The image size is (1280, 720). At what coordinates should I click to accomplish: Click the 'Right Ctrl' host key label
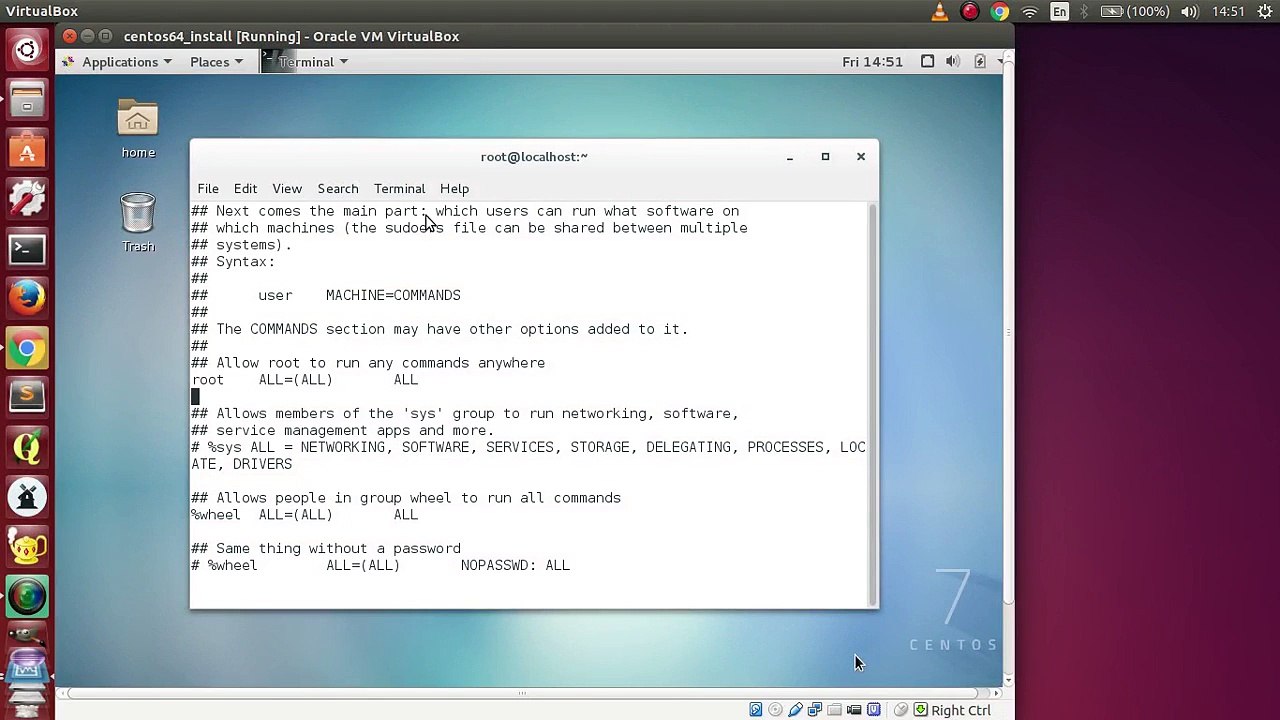(961, 711)
